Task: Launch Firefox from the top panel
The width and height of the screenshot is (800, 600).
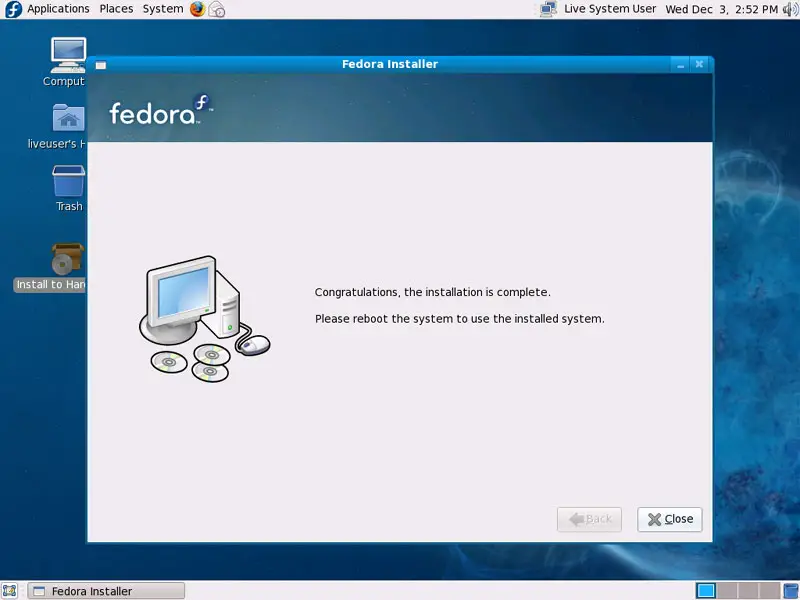Action: [x=197, y=9]
